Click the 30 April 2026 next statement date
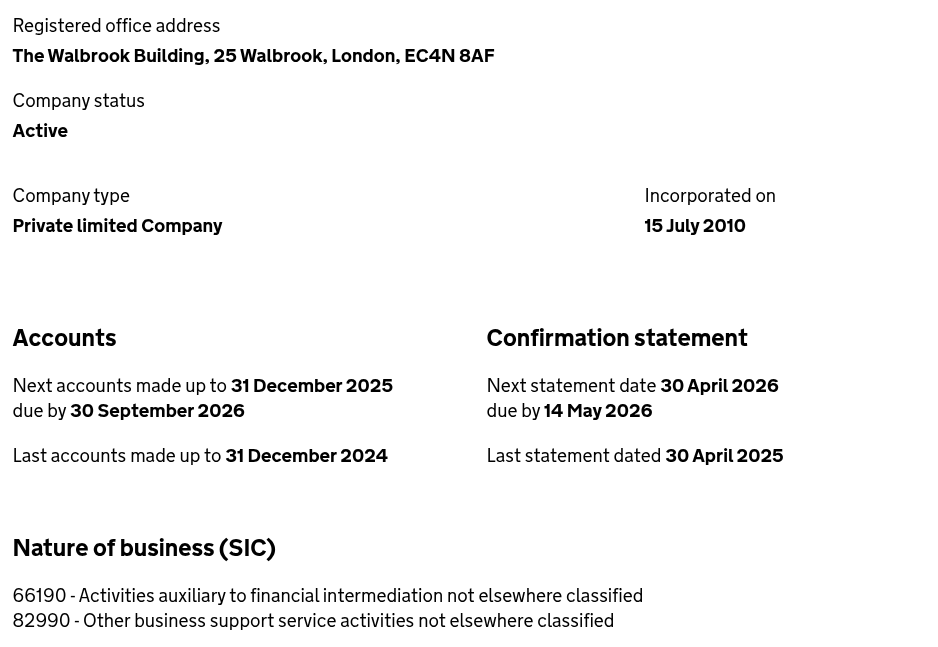Screen dimensions: 938x647 [719, 386]
